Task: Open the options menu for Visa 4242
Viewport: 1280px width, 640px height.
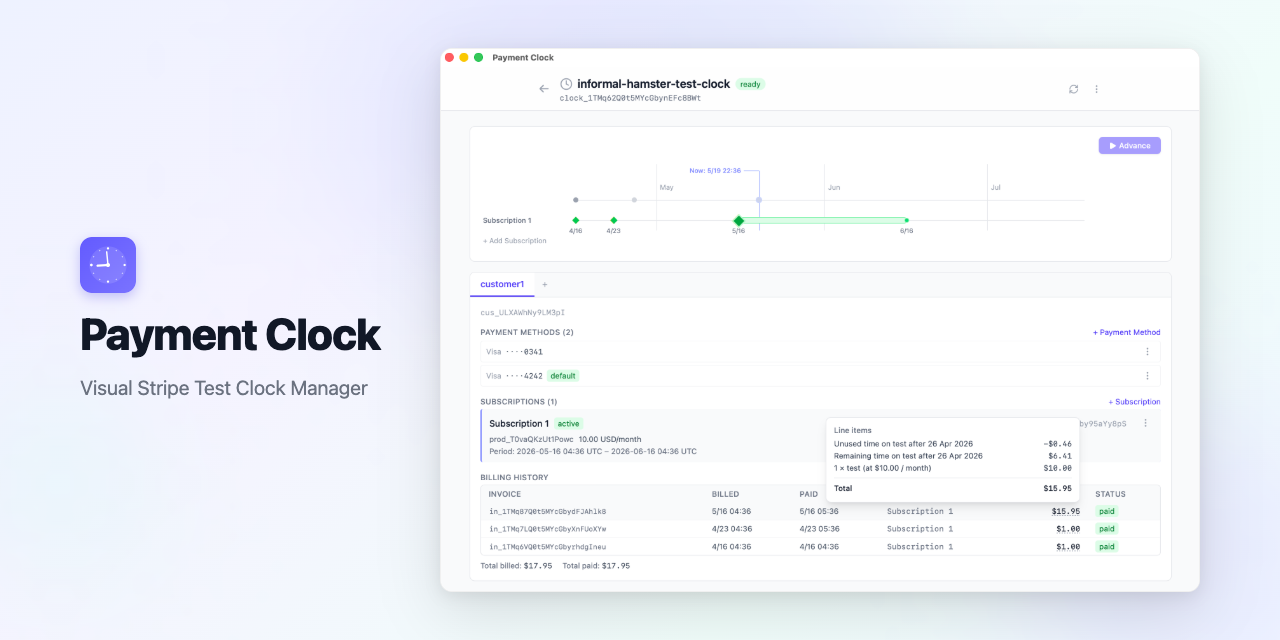Action: point(1147,376)
